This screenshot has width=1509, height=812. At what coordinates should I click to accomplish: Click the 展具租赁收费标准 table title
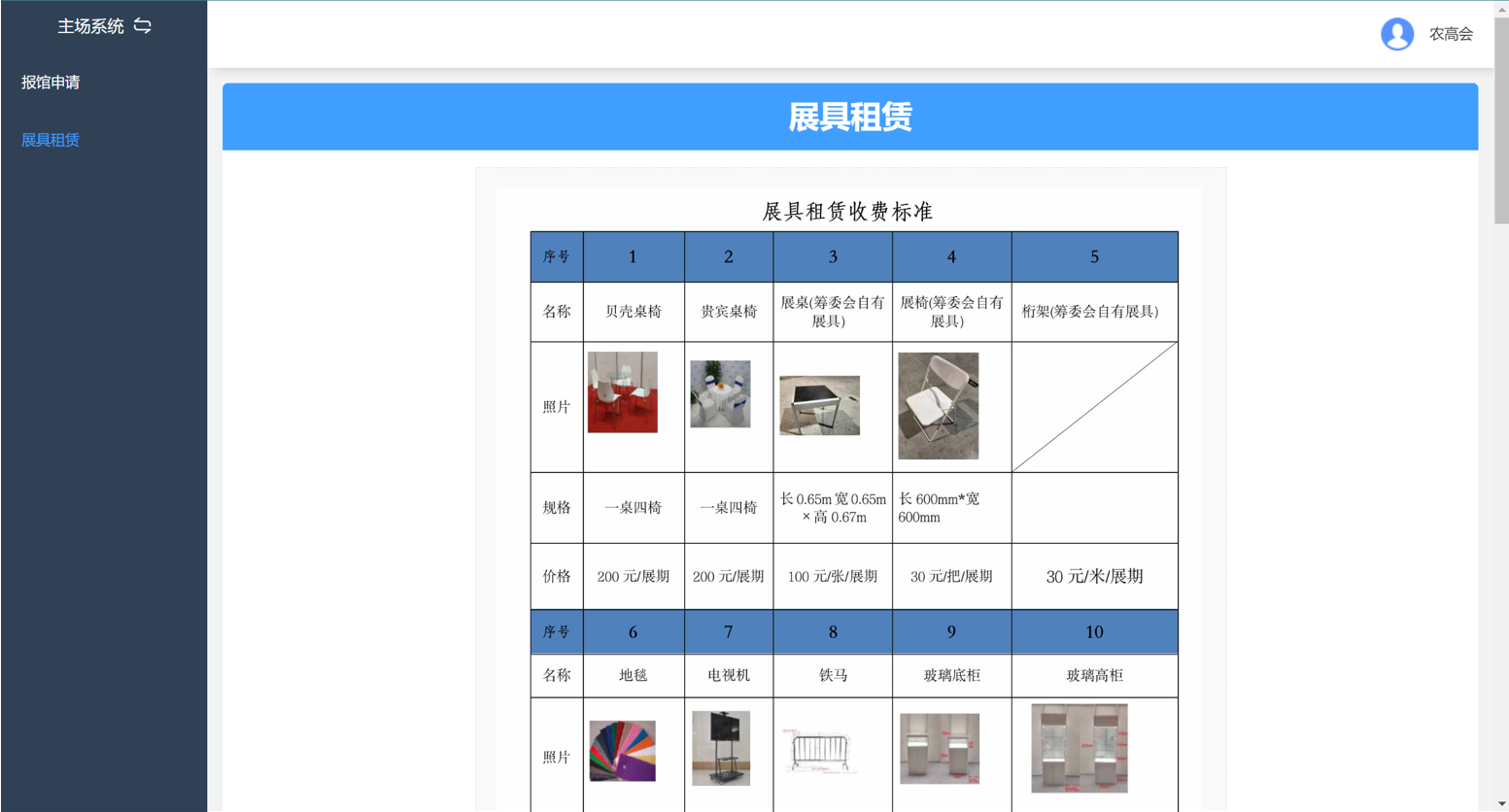click(847, 211)
